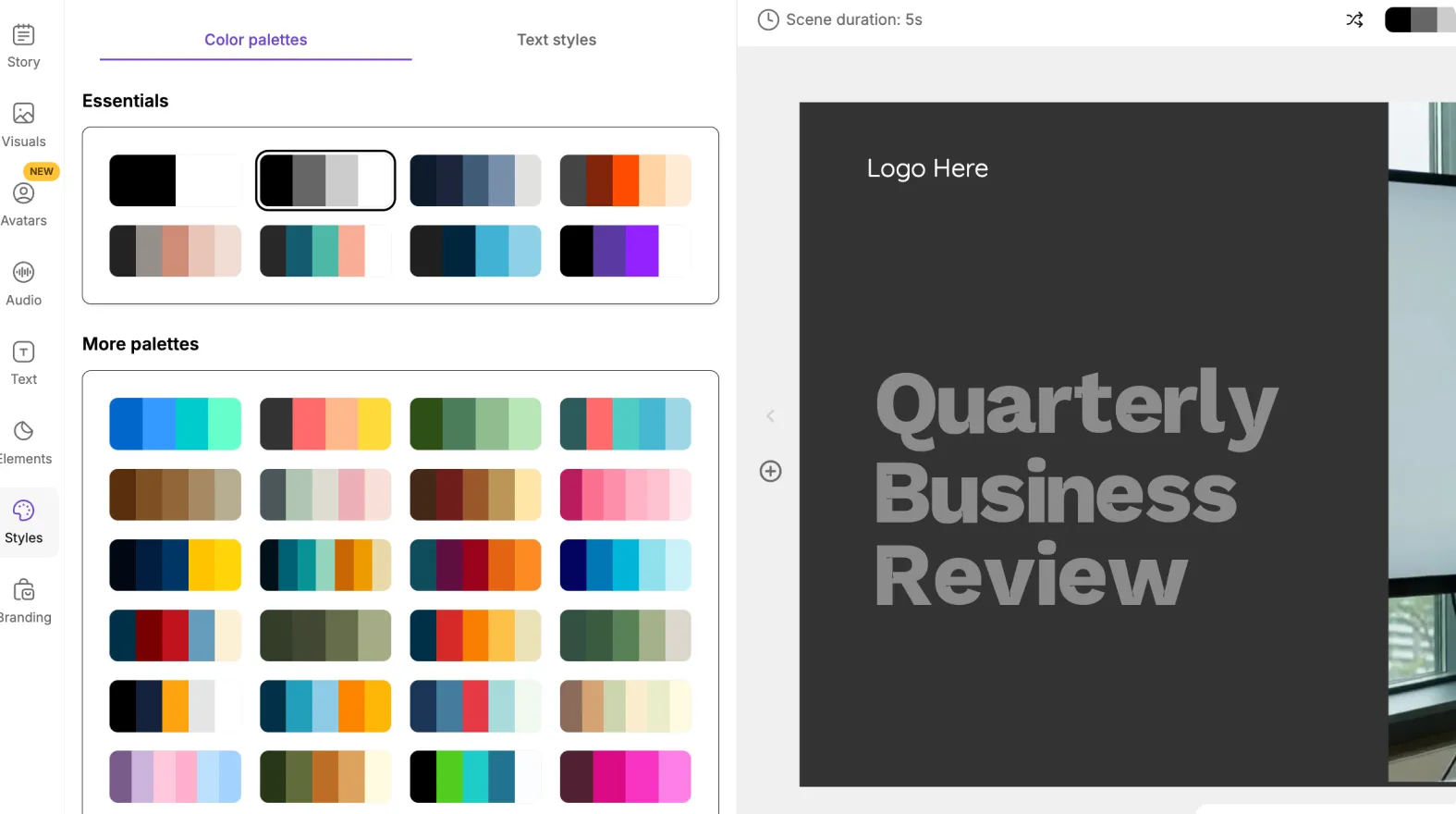Pick the teal, coral and aqua palette
1456x814 pixels.
coord(626,424)
